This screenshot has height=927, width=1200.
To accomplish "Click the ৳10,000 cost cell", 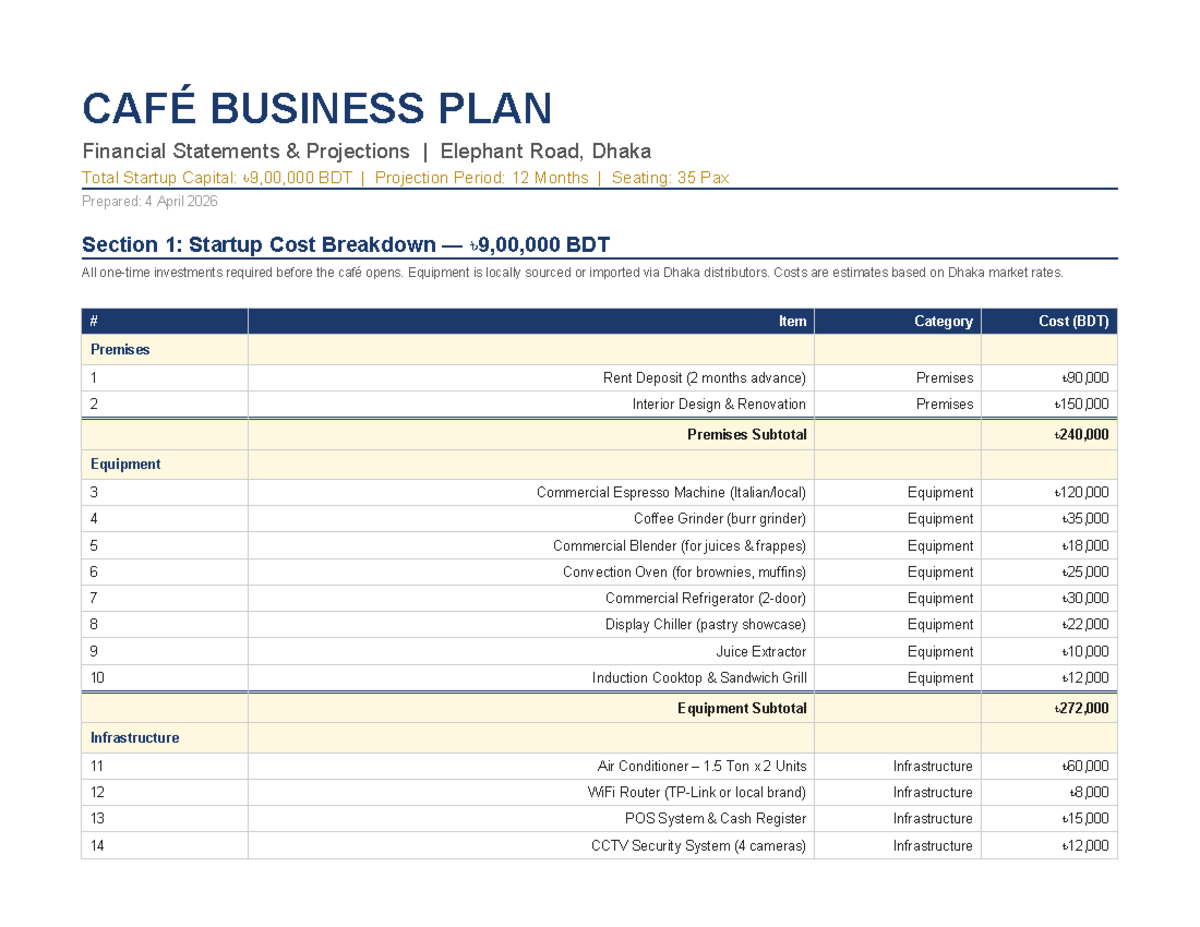I will (1049, 651).
